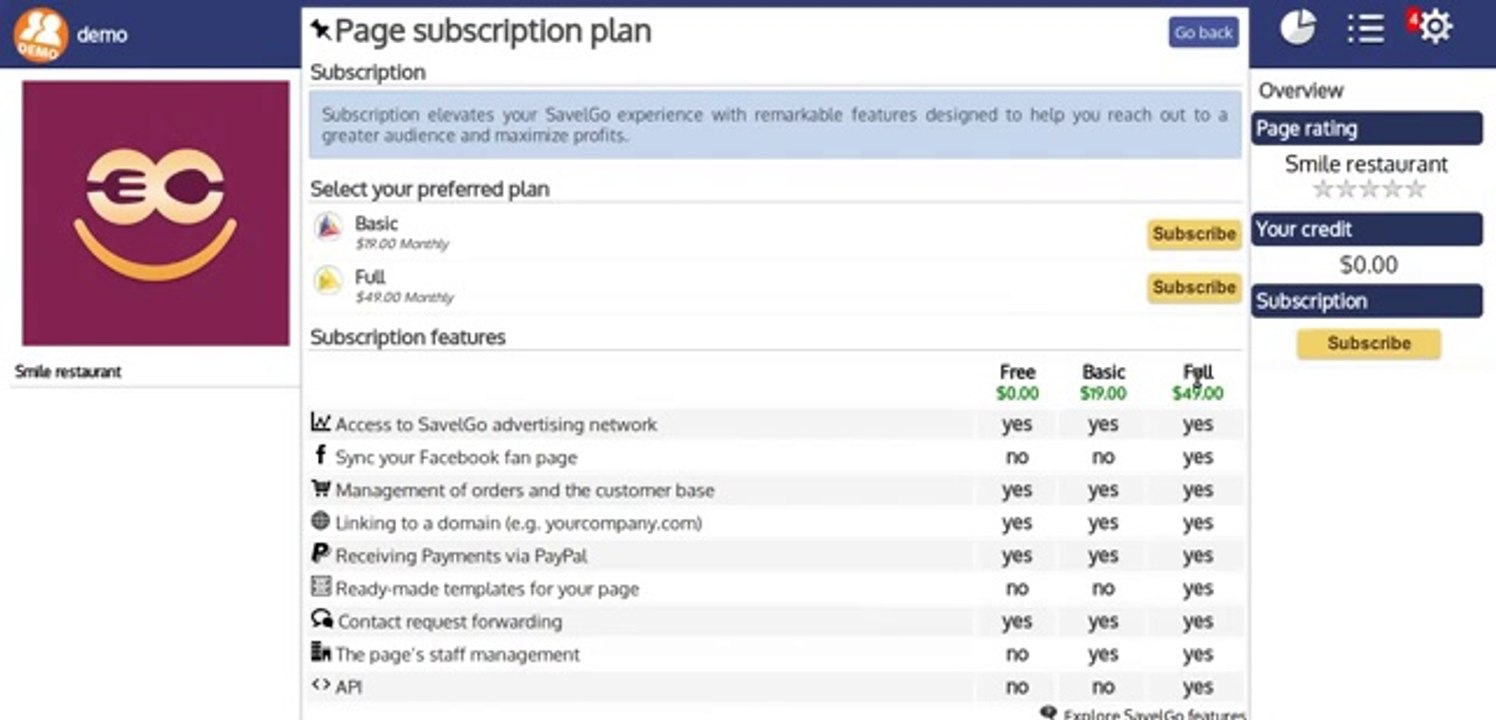Click the demo account avatar icon

pyautogui.click(x=40, y=34)
